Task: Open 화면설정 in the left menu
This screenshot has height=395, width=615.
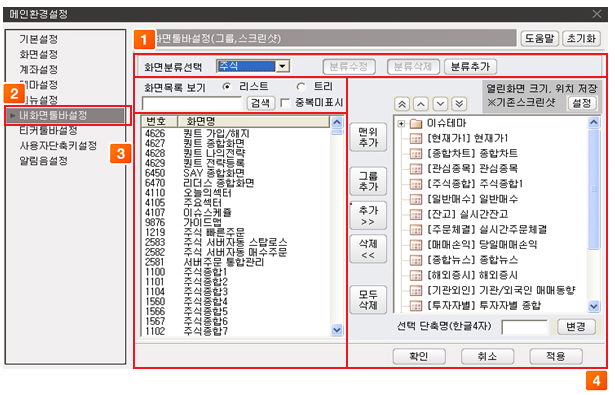Action: 38,54
